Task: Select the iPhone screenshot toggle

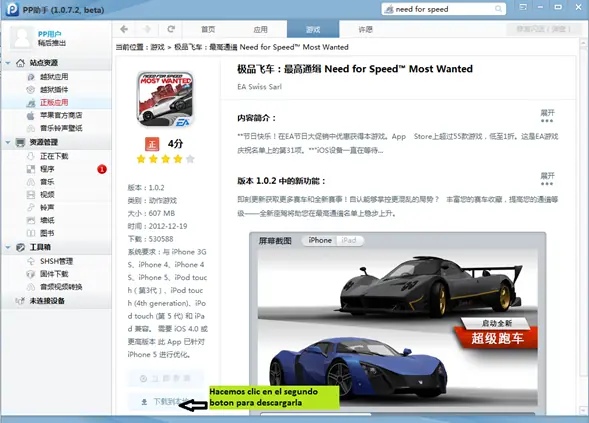Action: (x=320, y=240)
